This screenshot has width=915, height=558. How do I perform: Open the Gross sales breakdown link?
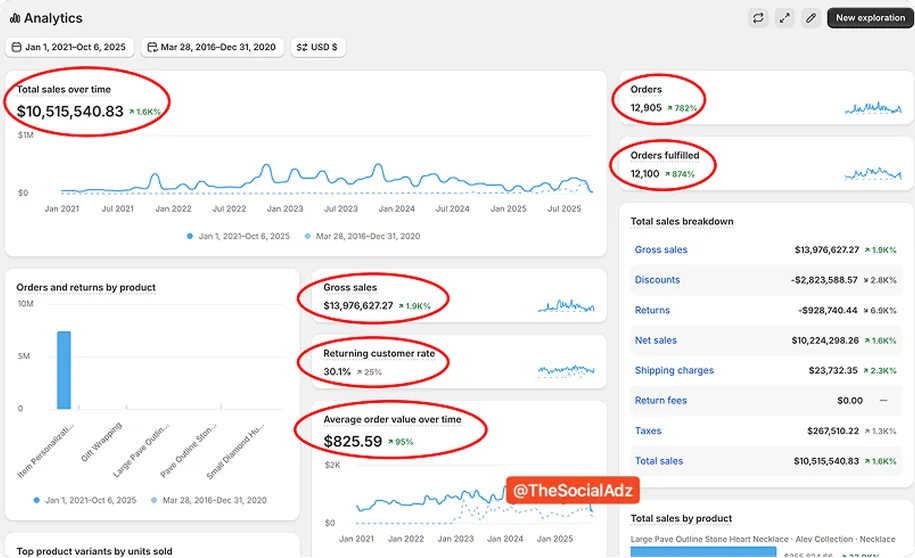click(x=661, y=250)
